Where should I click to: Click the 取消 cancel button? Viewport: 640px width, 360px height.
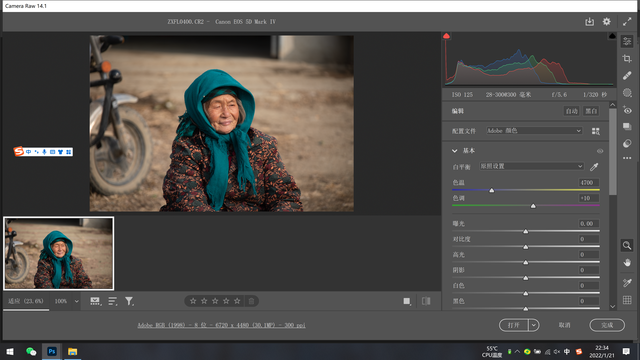(x=564, y=325)
